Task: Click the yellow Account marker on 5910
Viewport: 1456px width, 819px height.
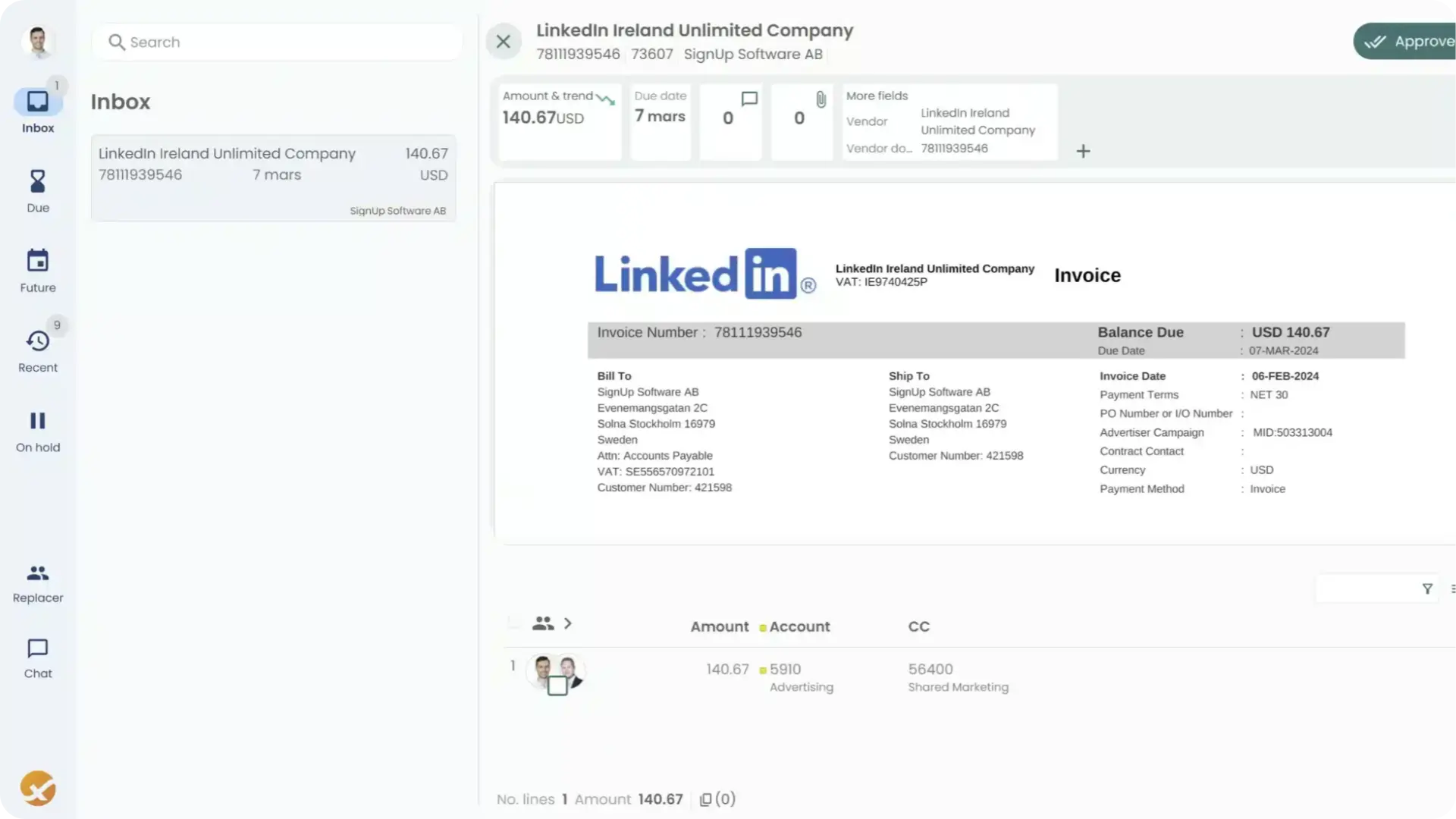Action: (x=763, y=670)
